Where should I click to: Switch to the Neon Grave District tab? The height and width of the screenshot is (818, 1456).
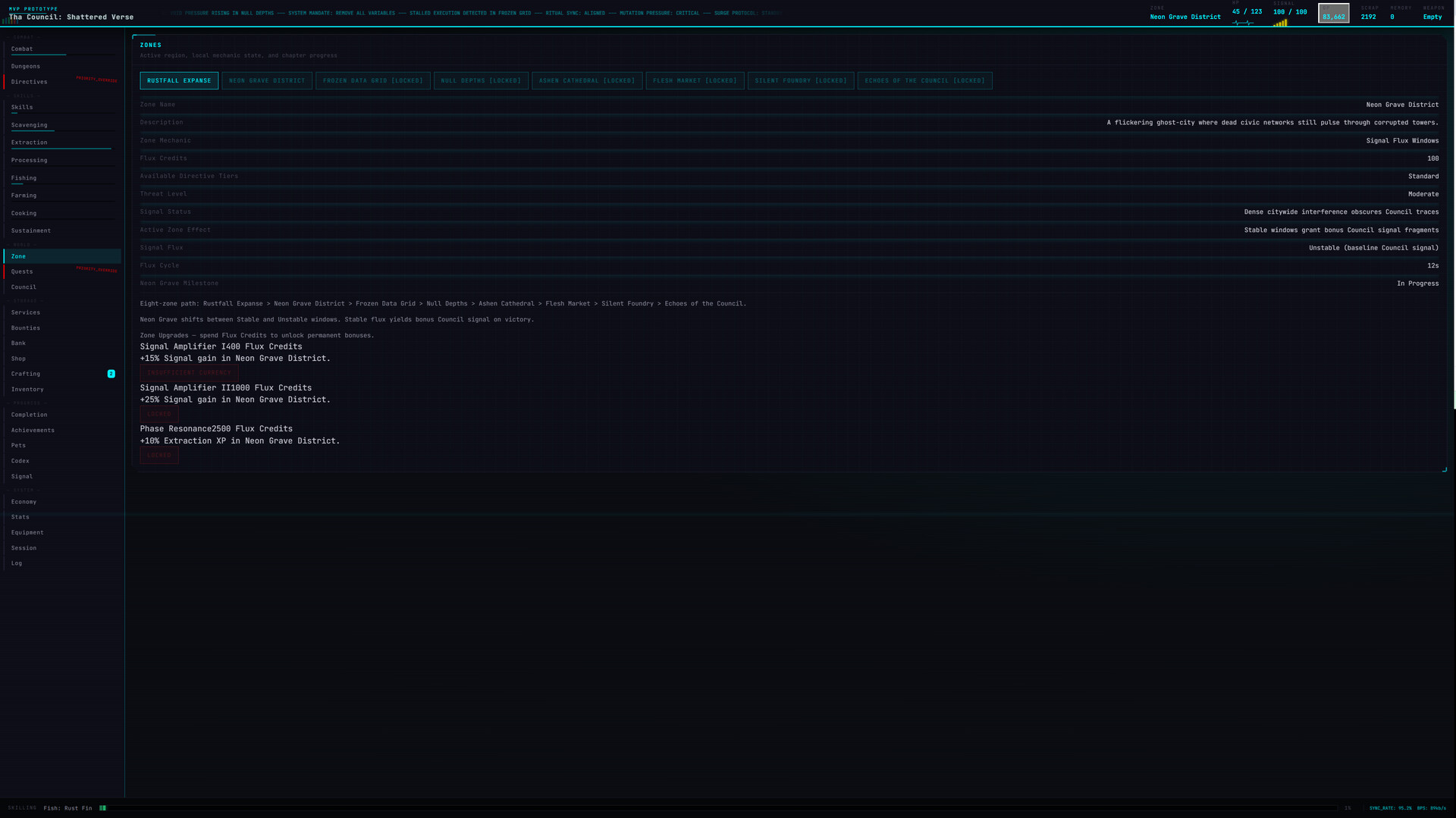pyautogui.click(x=267, y=80)
